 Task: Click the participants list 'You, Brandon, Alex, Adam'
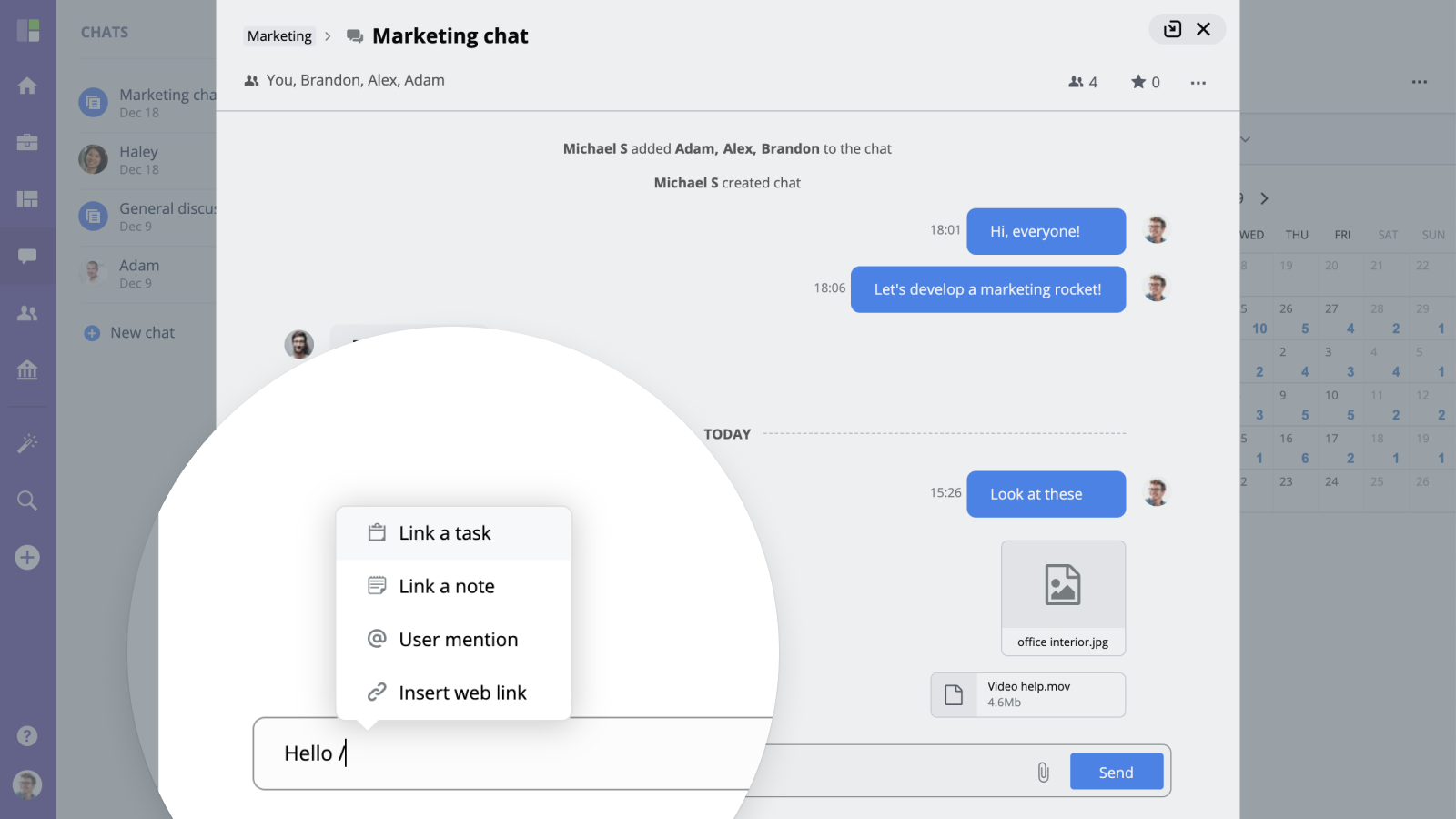[356, 80]
